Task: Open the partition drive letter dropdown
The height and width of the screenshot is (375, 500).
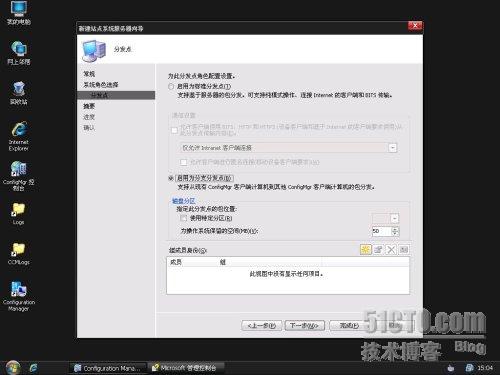Action: coord(394,219)
